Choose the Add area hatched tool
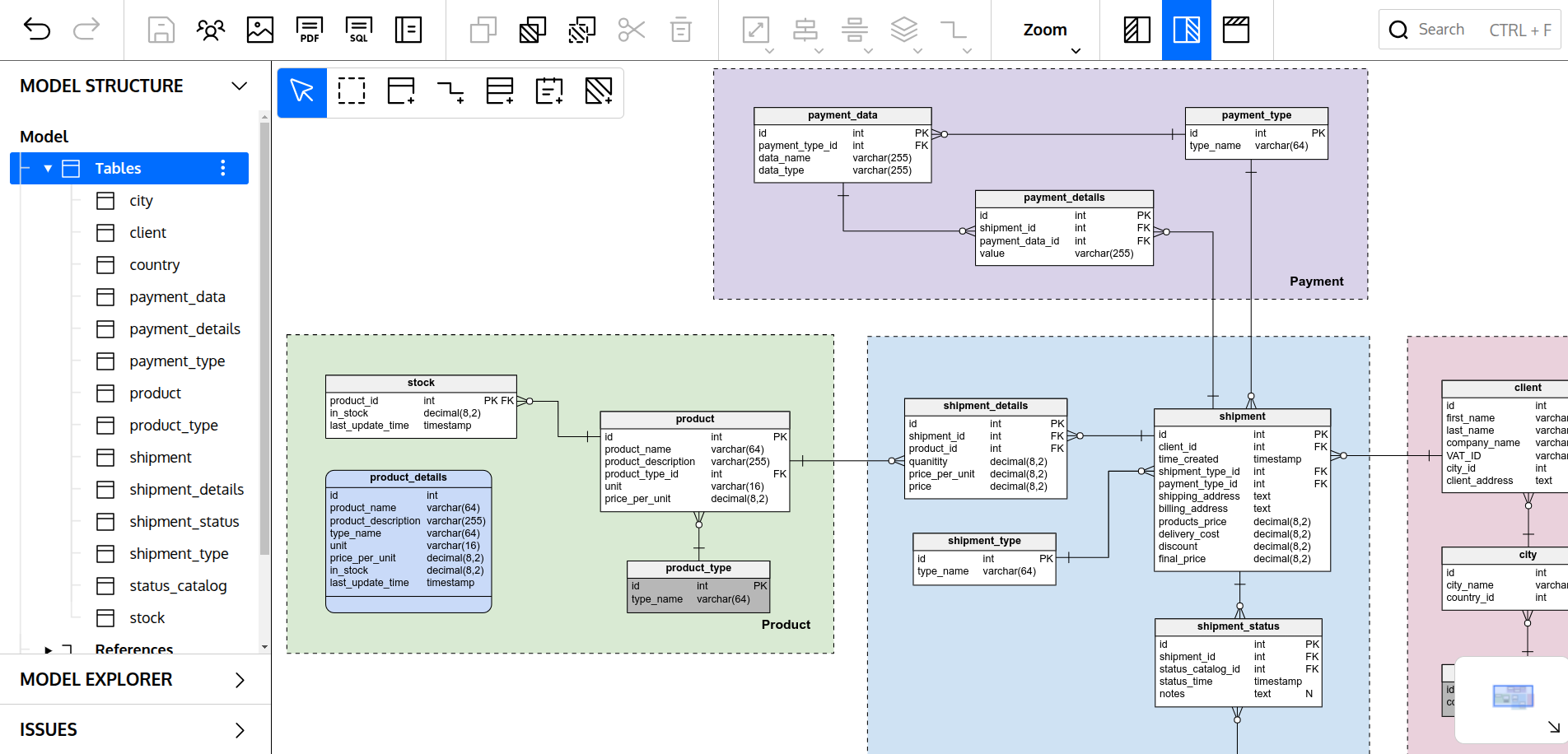1568x754 pixels. [x=599, y=91]
